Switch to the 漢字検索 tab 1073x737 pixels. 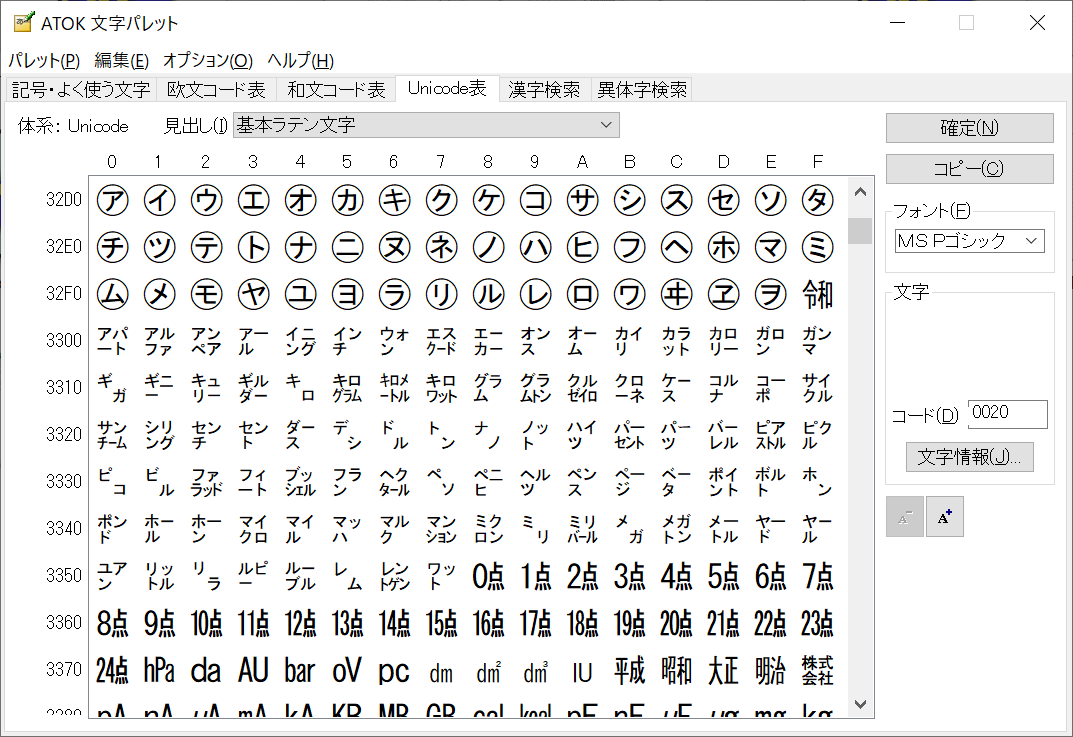[x=543, y=90]
